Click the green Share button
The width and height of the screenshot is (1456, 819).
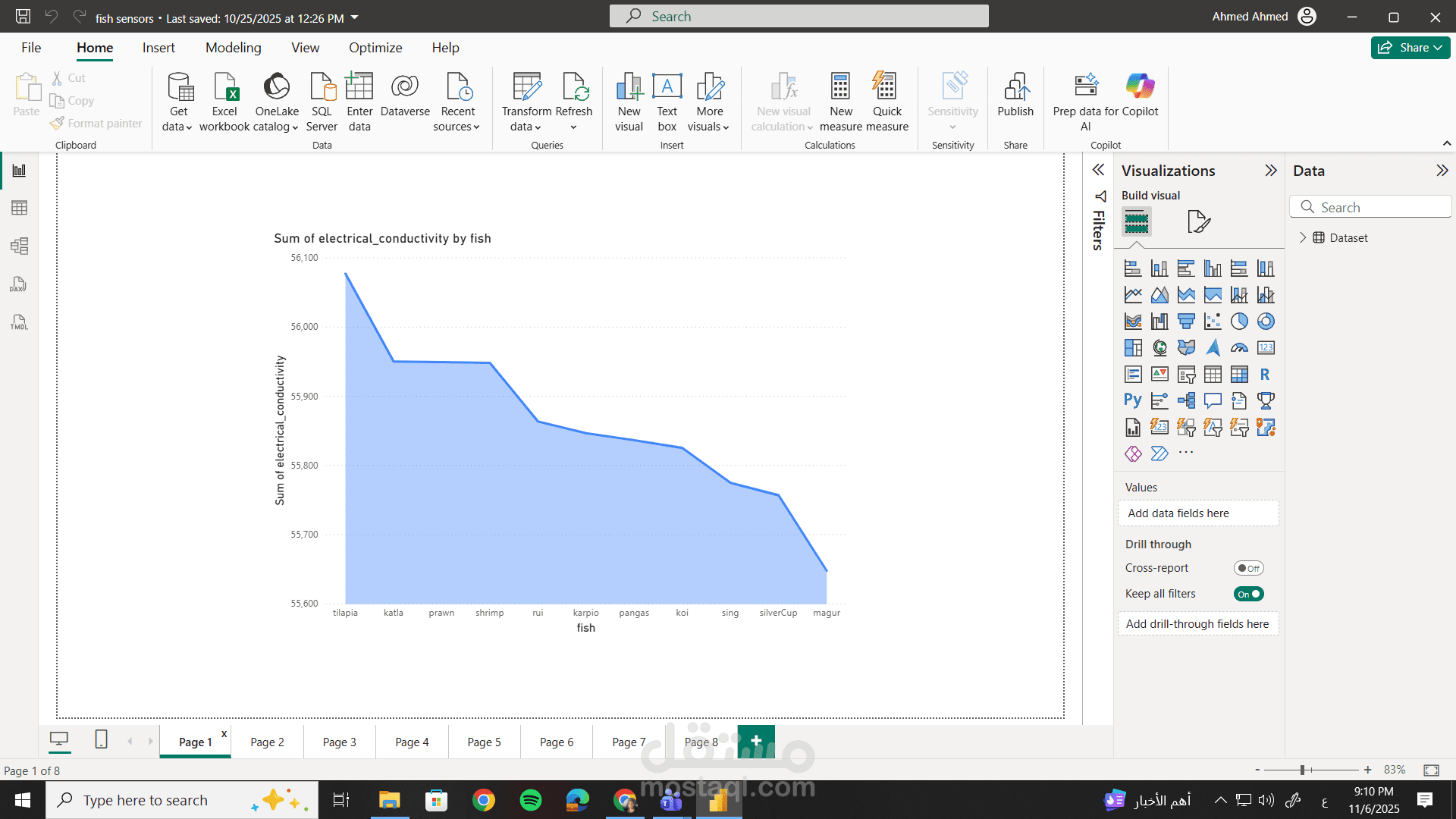pos(1410,48)
